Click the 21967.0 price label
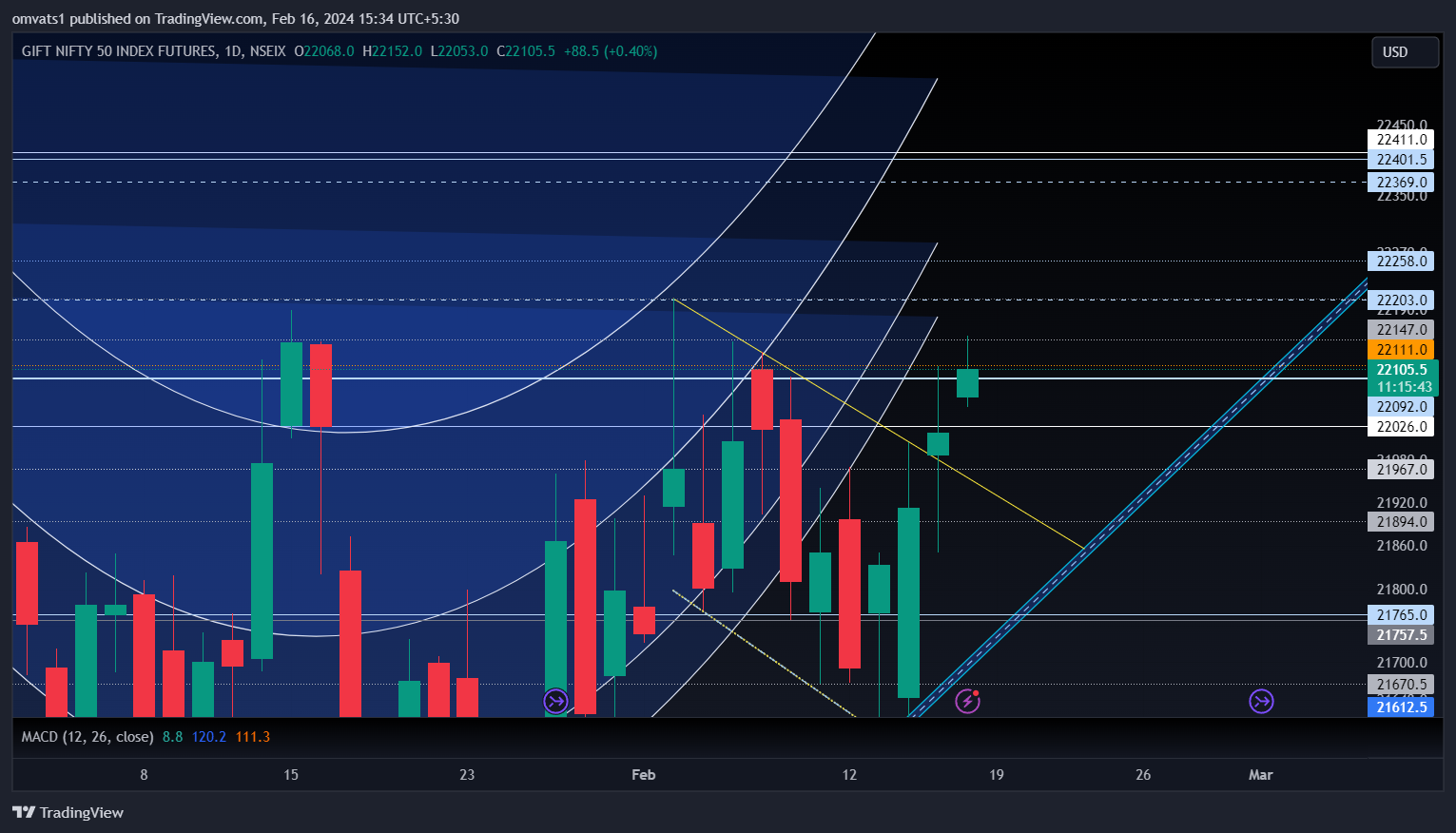 coord(1401,470)
